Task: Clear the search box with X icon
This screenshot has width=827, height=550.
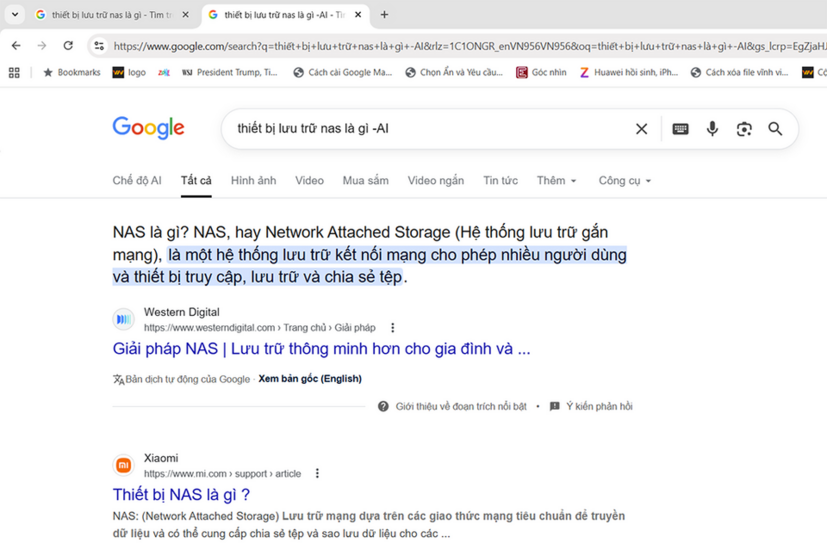Action: click(x=641, y=129)
